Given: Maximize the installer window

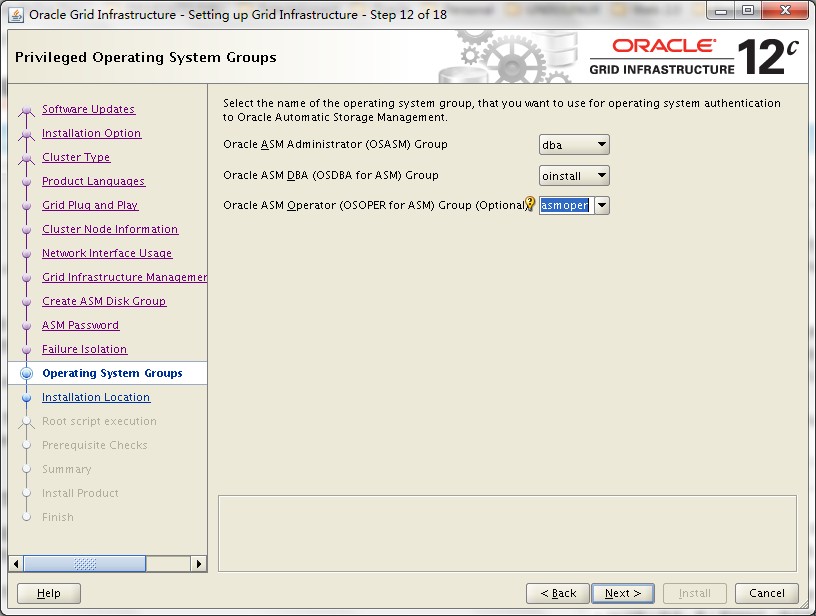Looking at the screenshot, I should pyautogui.click(x=748, y=11).
